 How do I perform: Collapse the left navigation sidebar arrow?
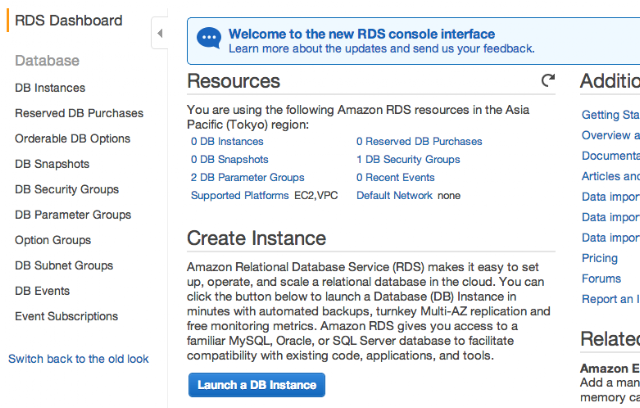[x=160, y=33]
